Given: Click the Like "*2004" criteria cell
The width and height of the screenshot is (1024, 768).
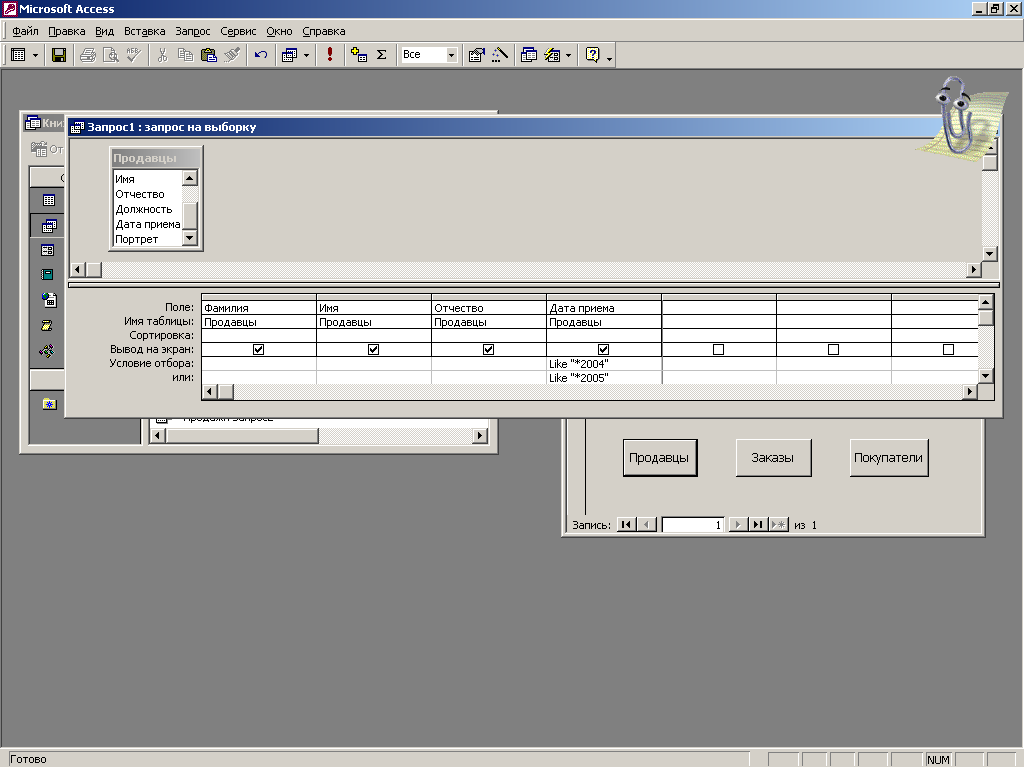Looking at the screenshot, I should point(603,364).
